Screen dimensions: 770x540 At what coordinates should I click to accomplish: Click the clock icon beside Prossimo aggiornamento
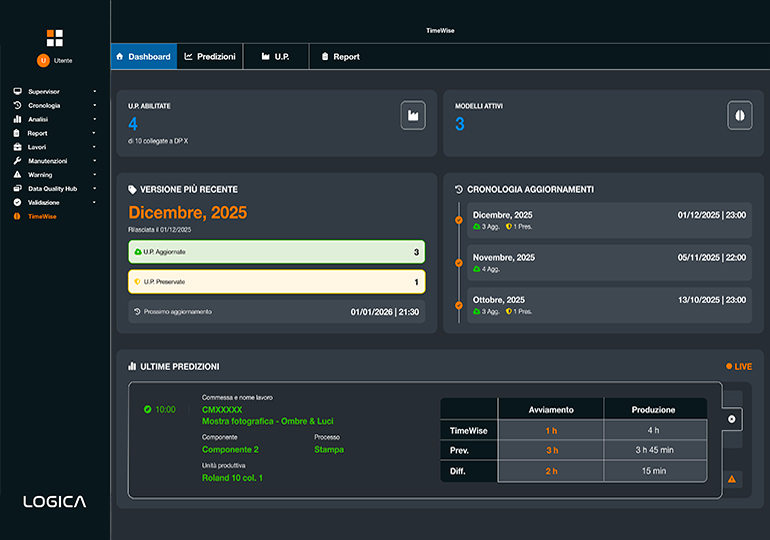tap(137, 312)
